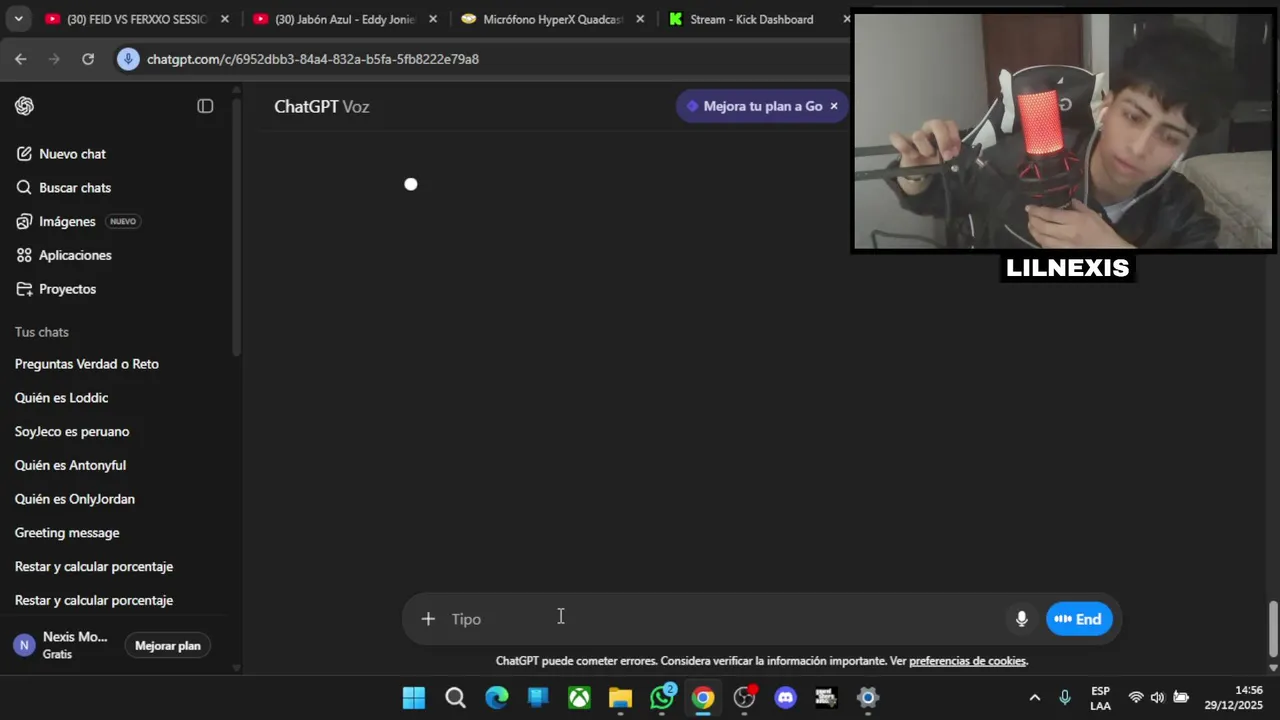Viewport: 1280px width, 720px height.
Task: Click the browser forward arrow
Action: (54, 59)
